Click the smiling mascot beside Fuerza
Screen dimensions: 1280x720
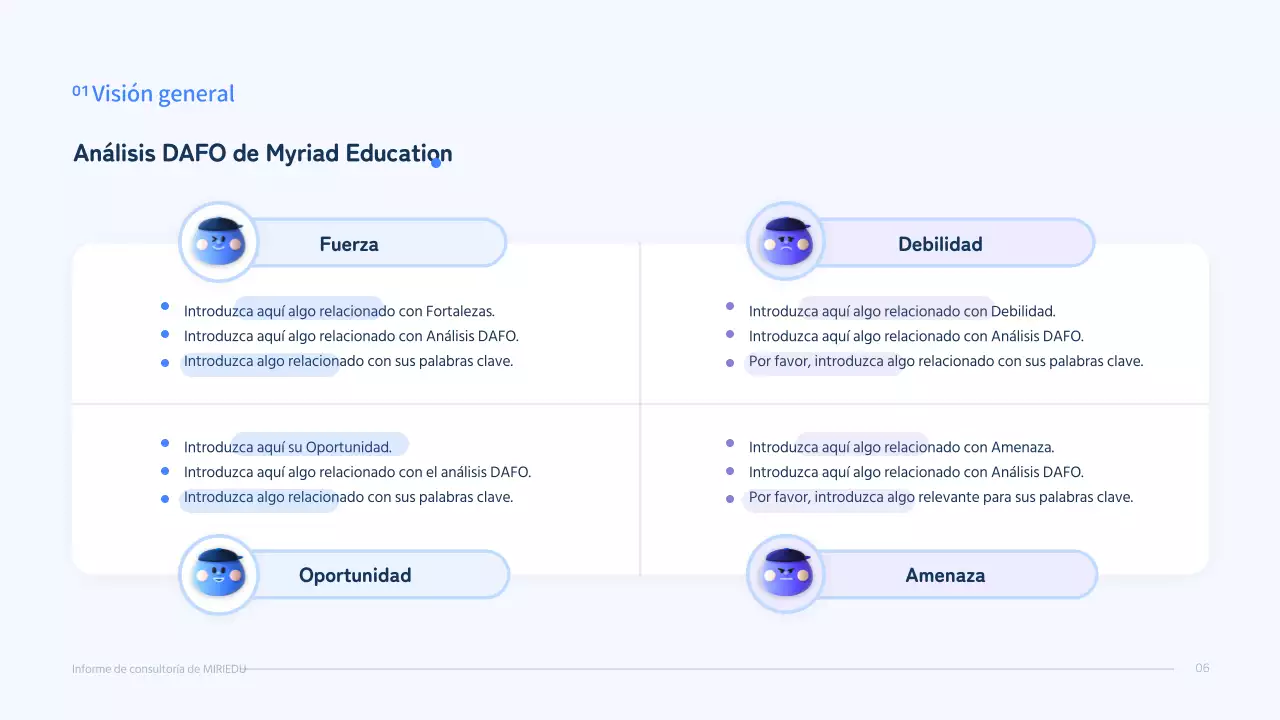[x=218, y=241]
